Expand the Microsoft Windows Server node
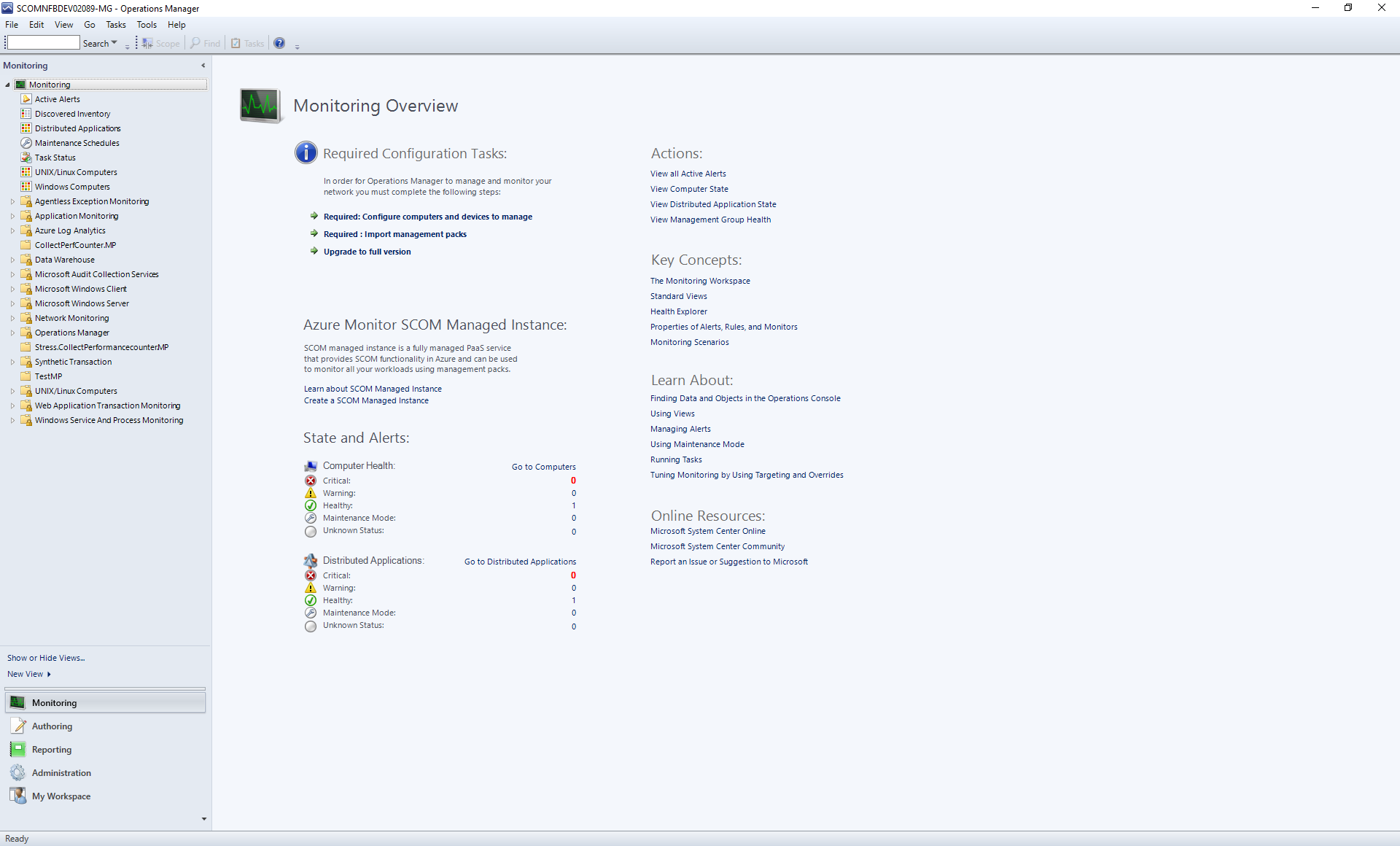1400x846 pixels. pyautogui.click(x=10, y=303)
